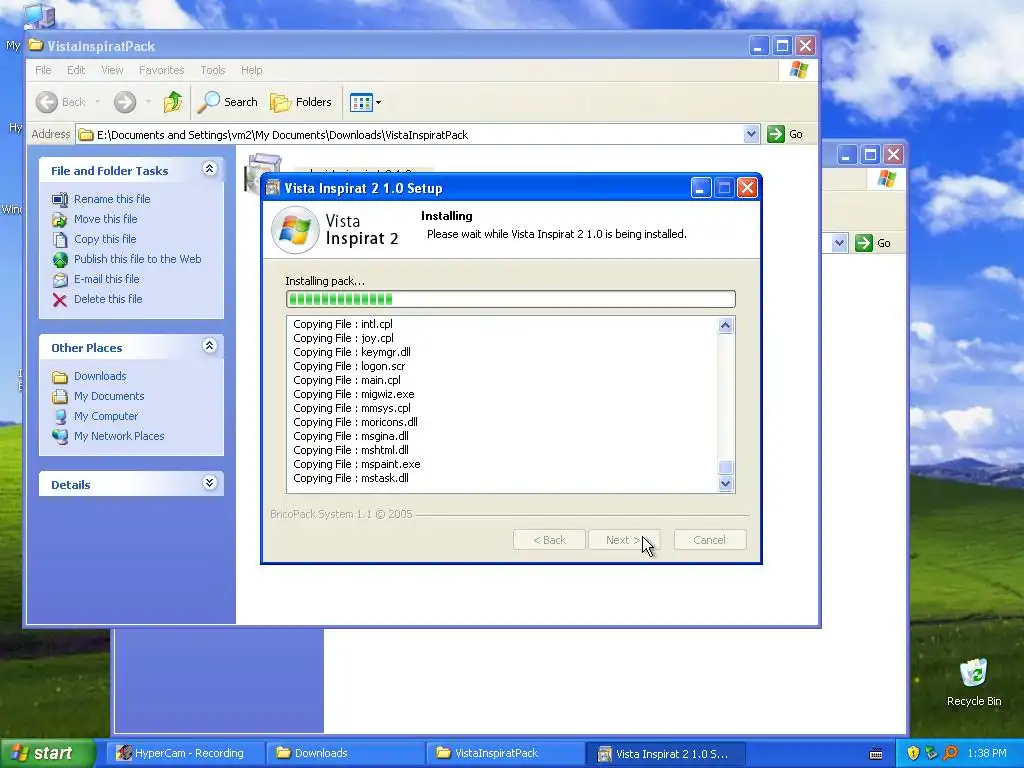Click the Cancel button in Setup
Screen dimensions: 1024x768
point(710,540)
